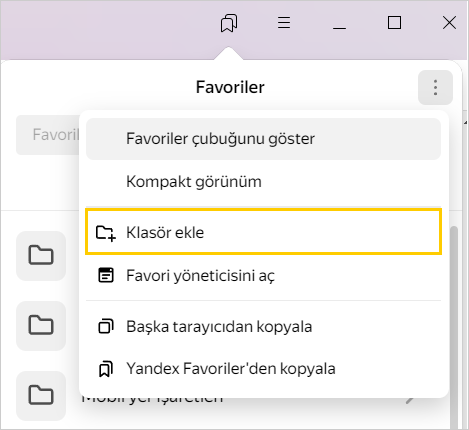Open the three-dot Favoriler options button

click(435, 87)
